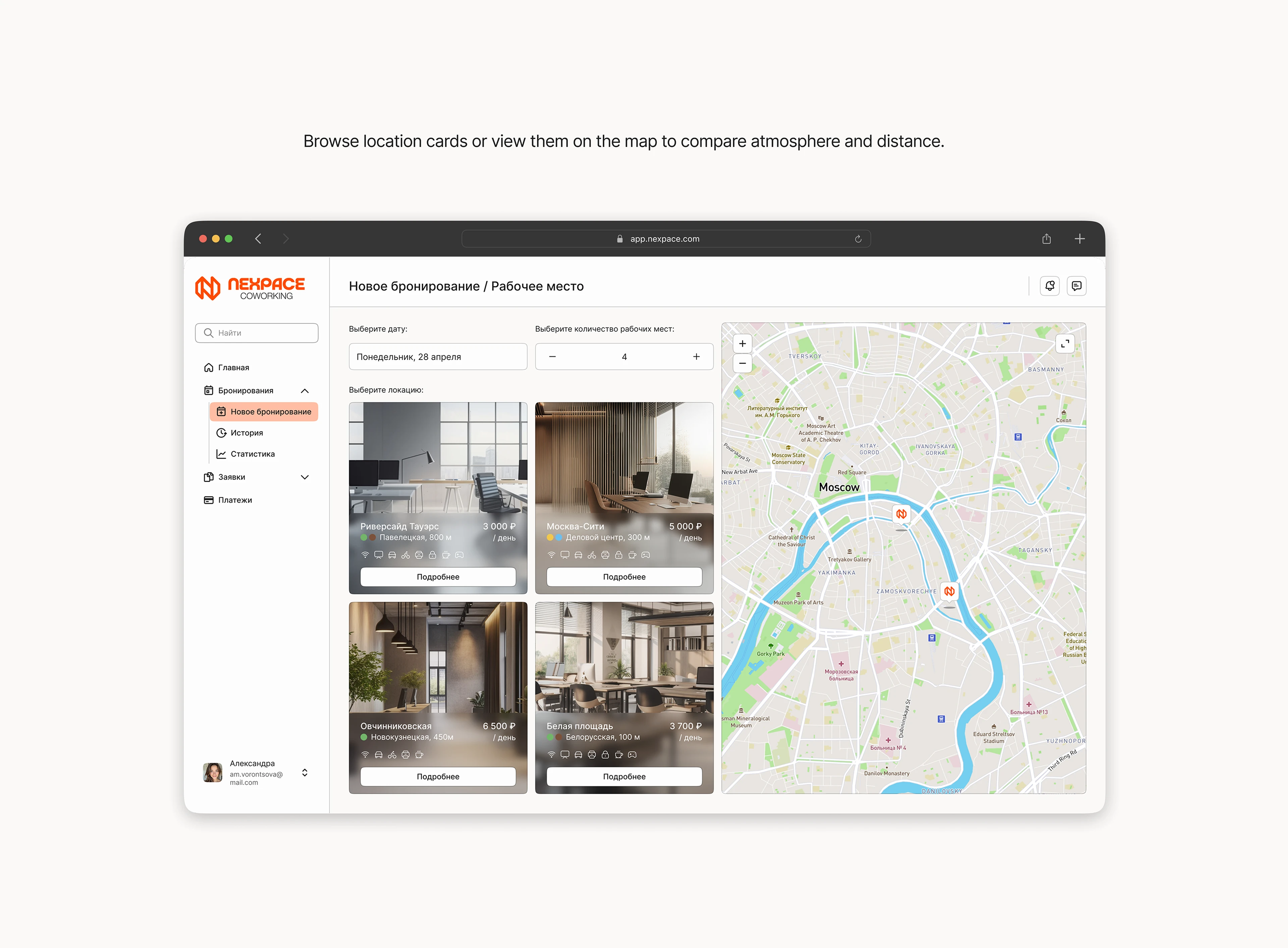Reload the app.nexpace.com page
This screenshot has height=948, width=1288.
coord(858,239)
